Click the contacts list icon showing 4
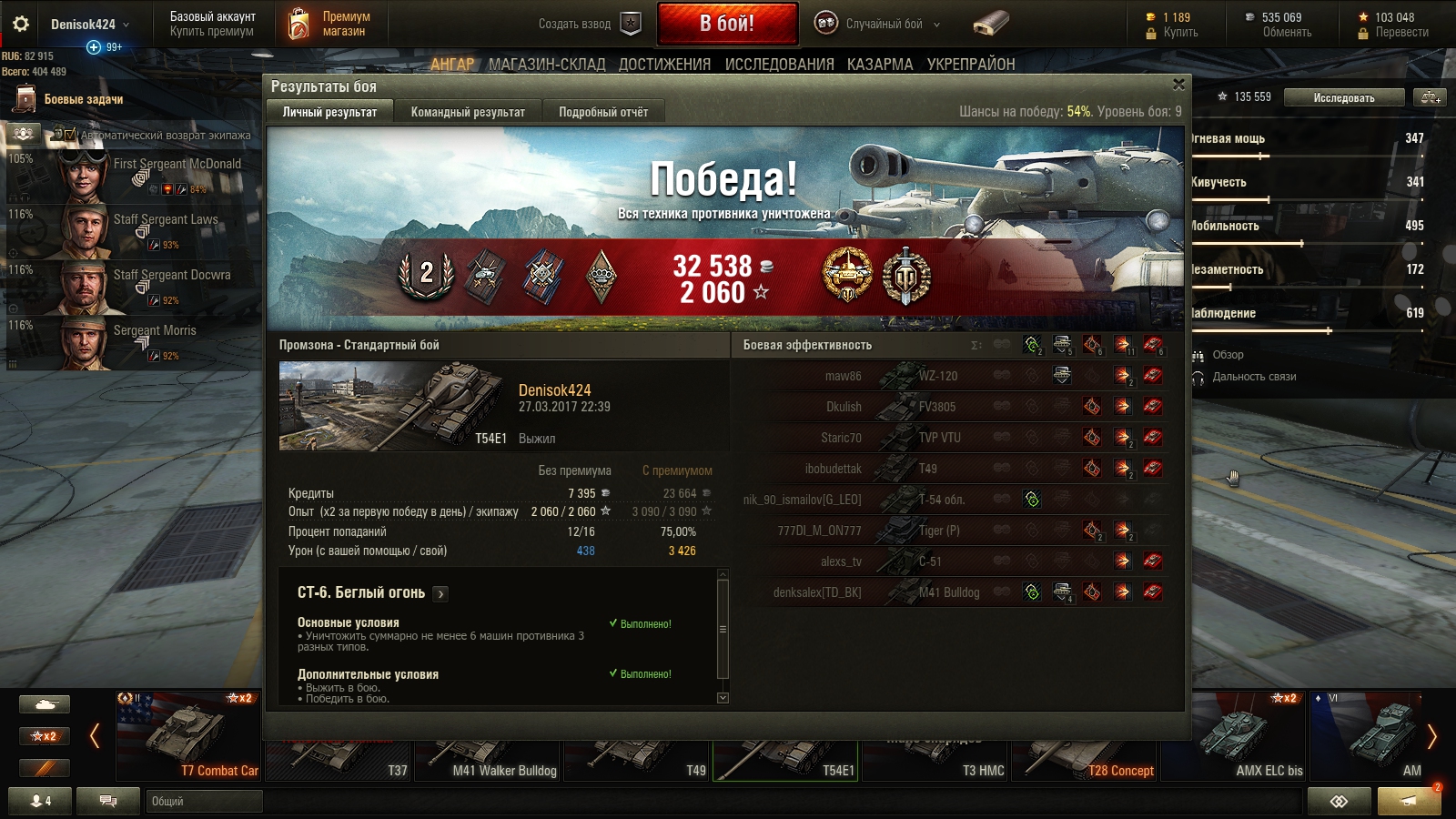1456x819 pixels. click(41, 801)
